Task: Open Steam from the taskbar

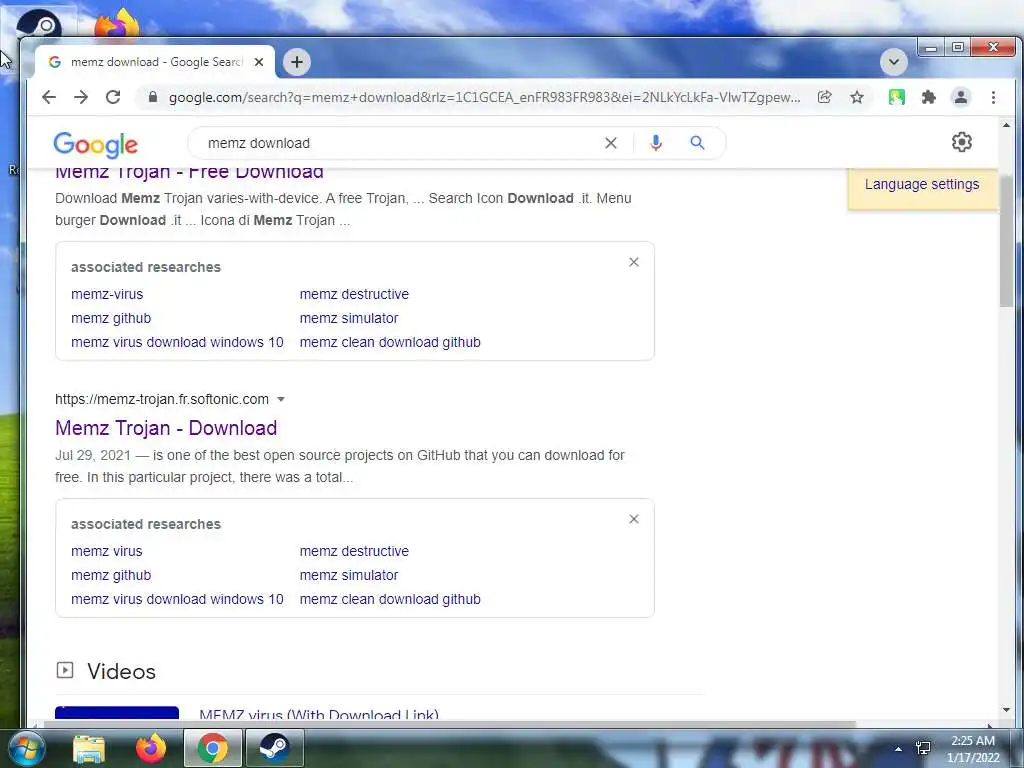Action: [274, 748]
